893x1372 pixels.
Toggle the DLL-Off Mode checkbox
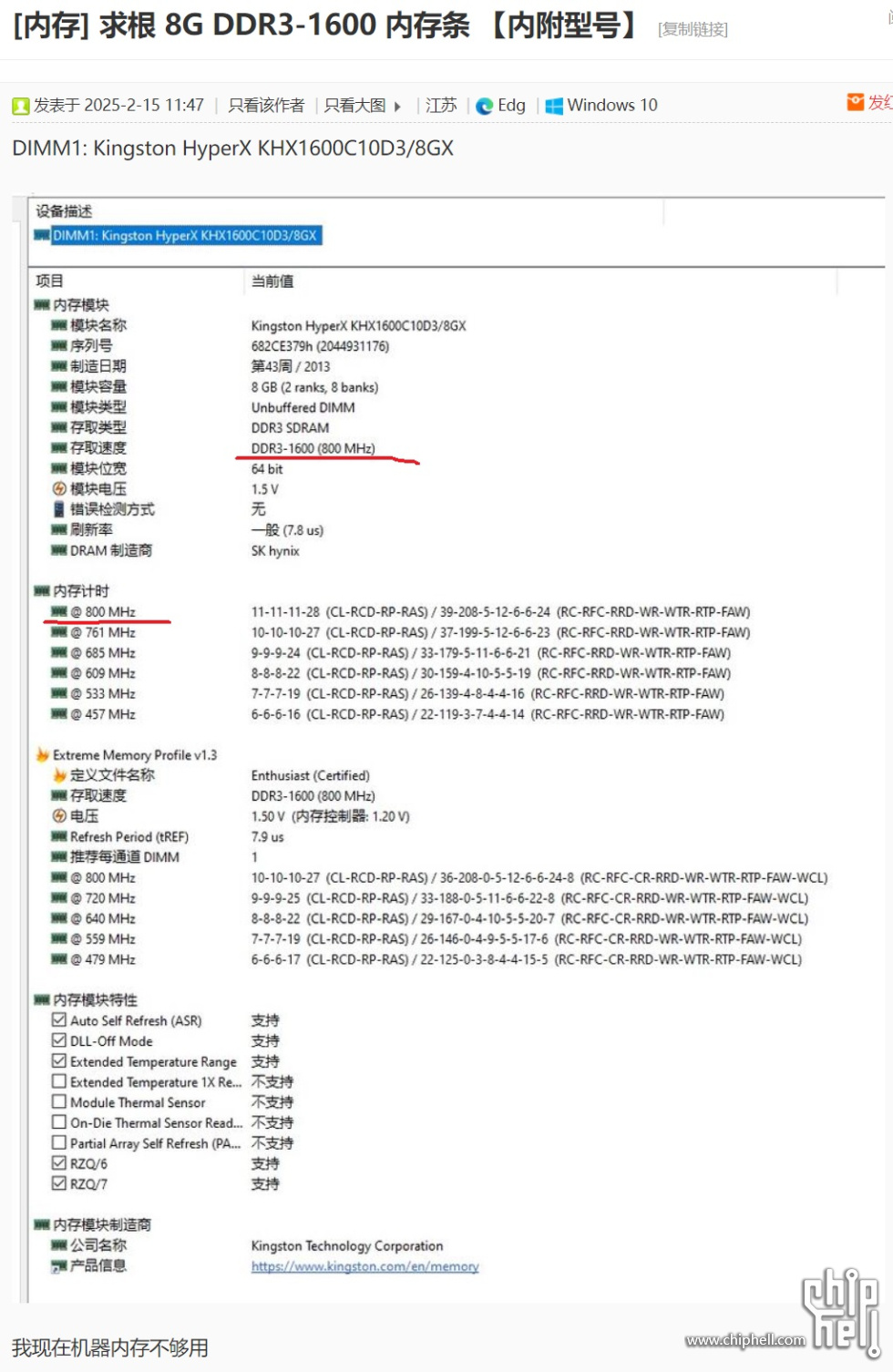tap(59, 1040)
